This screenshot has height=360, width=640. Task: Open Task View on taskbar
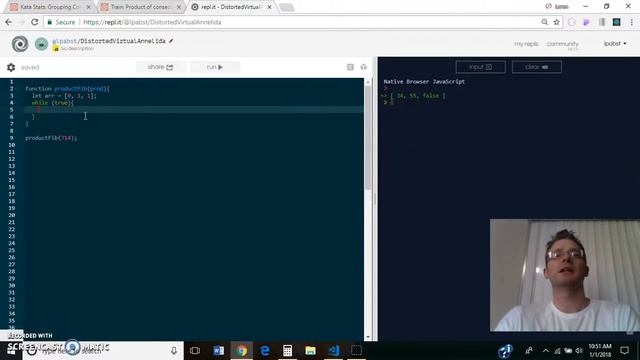[195, 350]
